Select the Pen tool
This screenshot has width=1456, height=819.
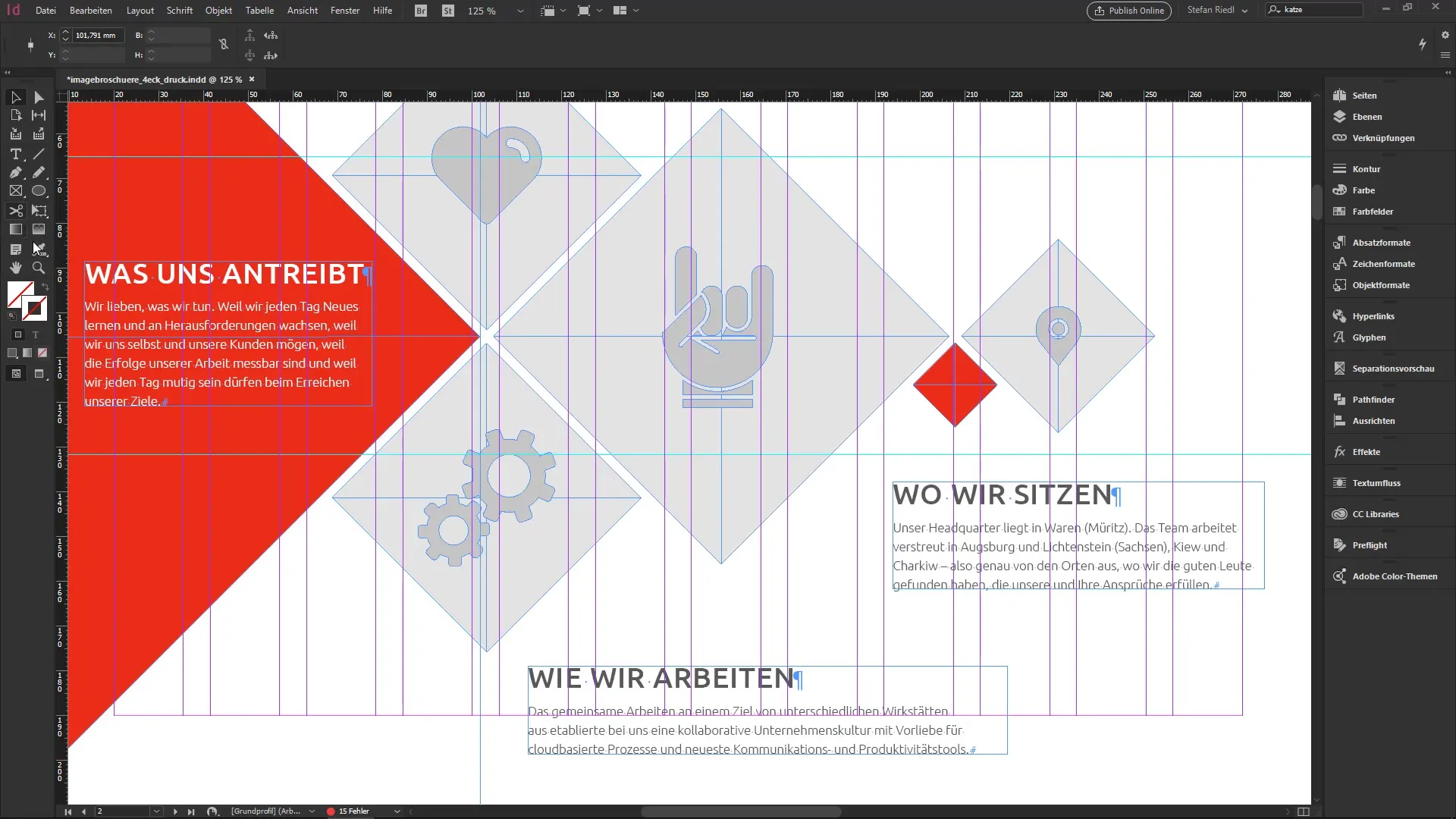click(15, 173)
